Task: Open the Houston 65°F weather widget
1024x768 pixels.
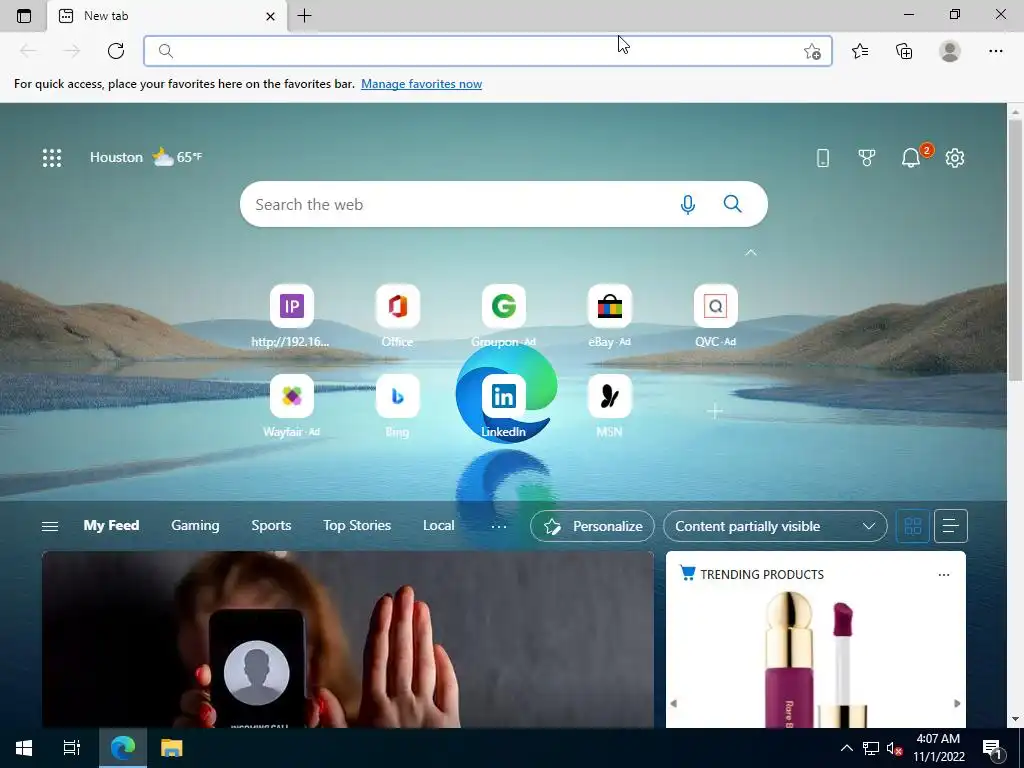Action: click(x=146, y=157)
